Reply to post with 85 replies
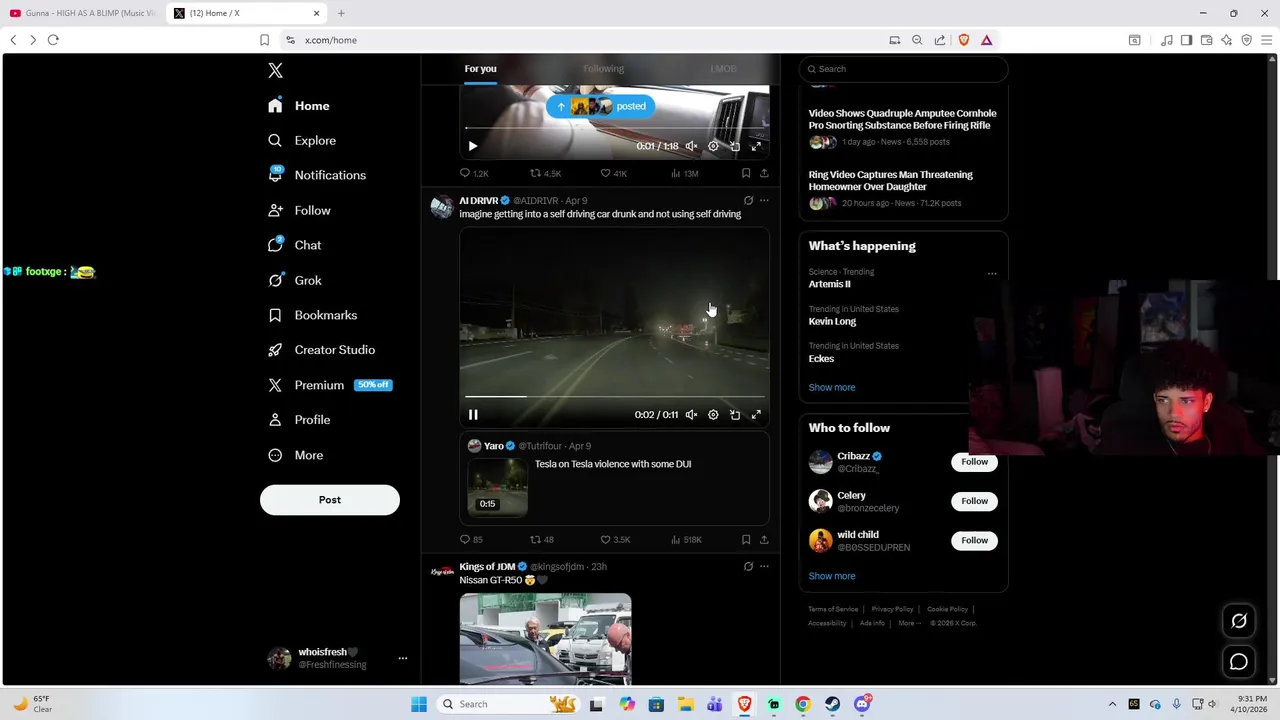 (x=464, y=540)
